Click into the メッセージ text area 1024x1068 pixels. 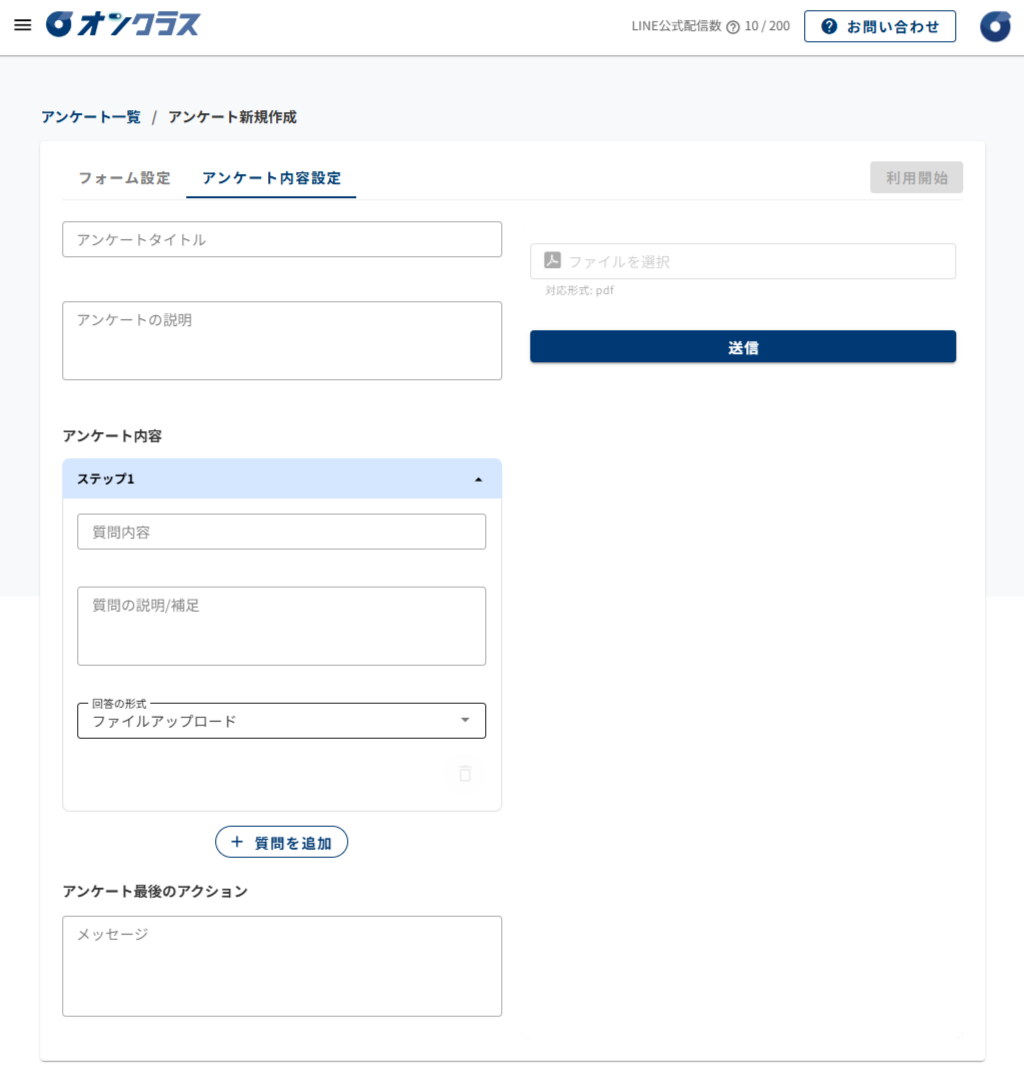(282, 967)
